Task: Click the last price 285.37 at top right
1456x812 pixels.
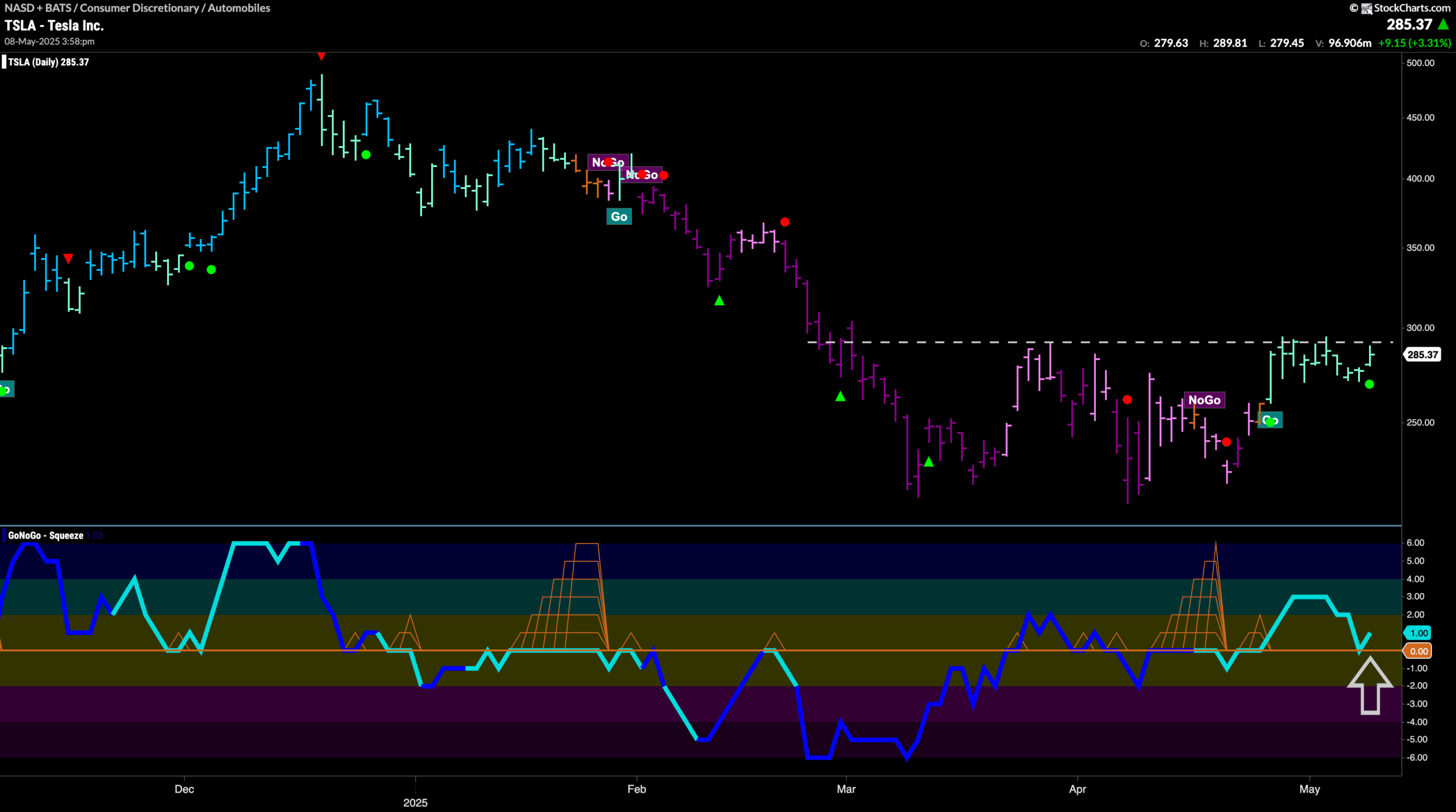Action: tap(1409, 24)
